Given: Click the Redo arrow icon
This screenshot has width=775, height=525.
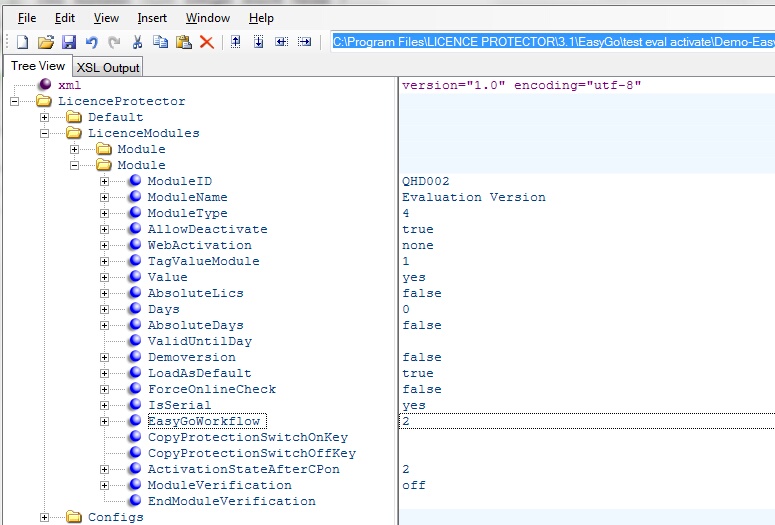Looking at the screenshot, I should pos(115,42).
